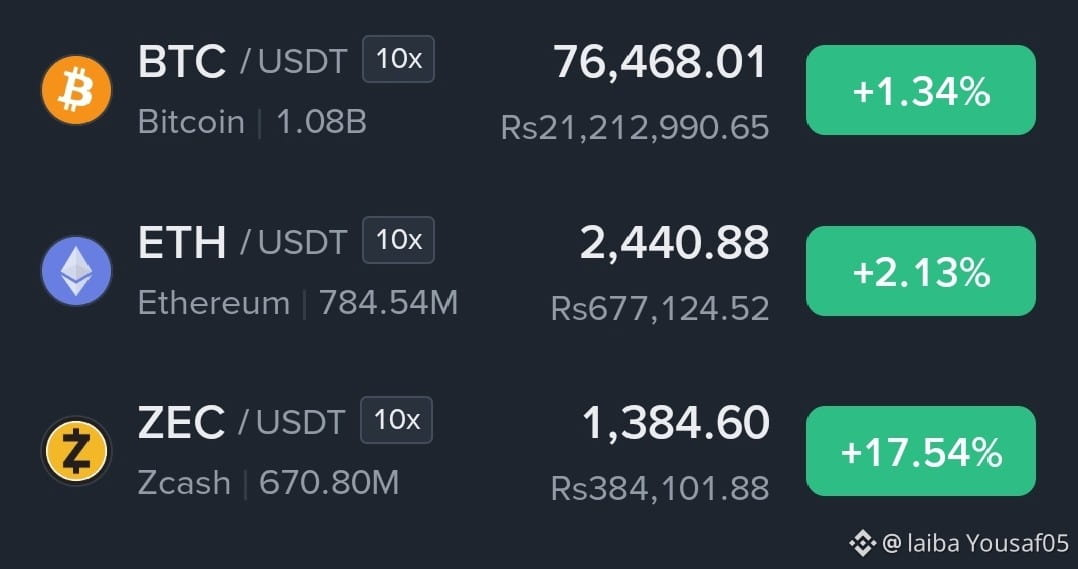Open the ETH/USDT trading pair
Viewport: 1078px width, 569px height.
[243, 242]
